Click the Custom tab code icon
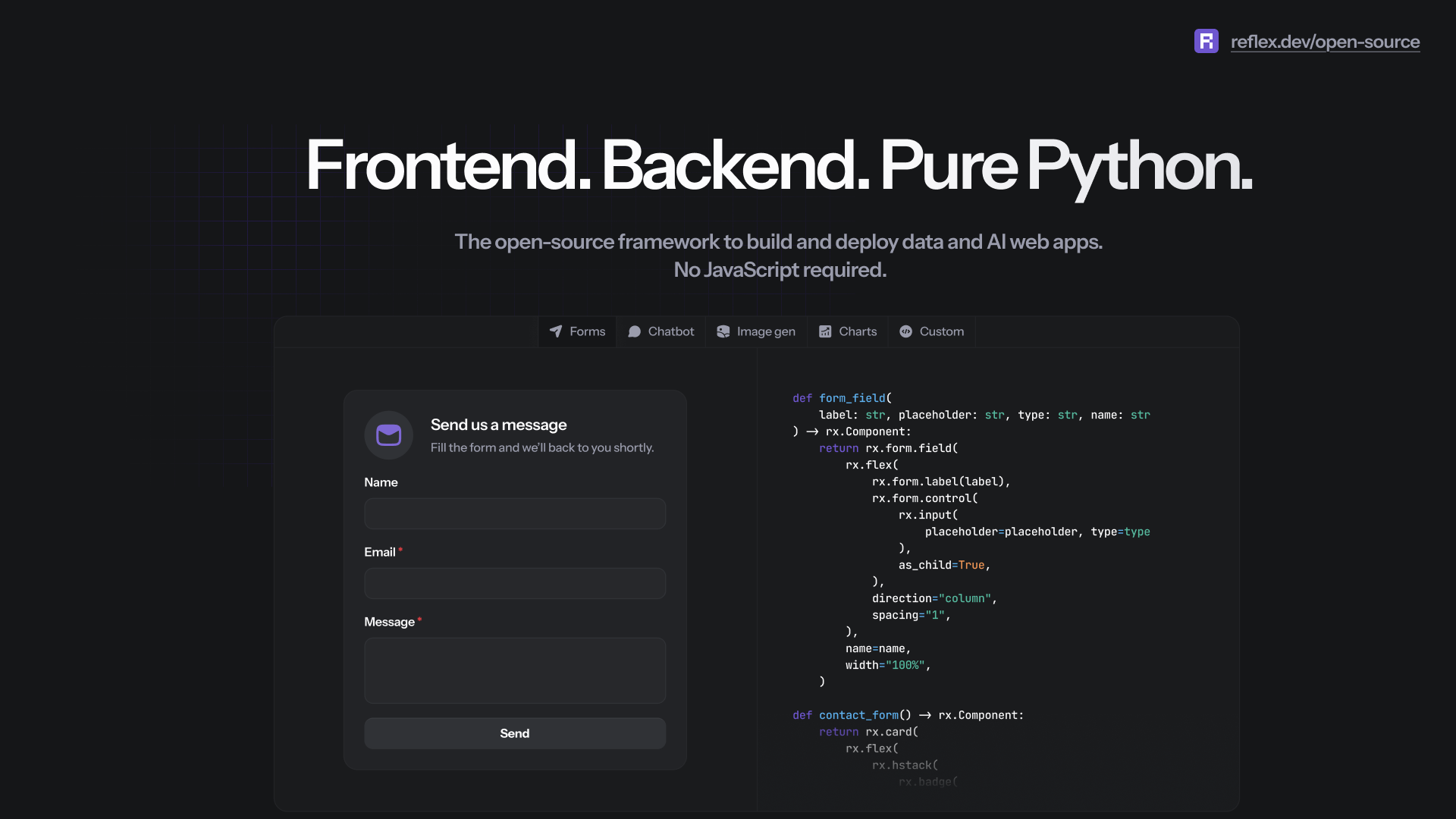Viewport: 1456px width, 819px height. (905, 331)
